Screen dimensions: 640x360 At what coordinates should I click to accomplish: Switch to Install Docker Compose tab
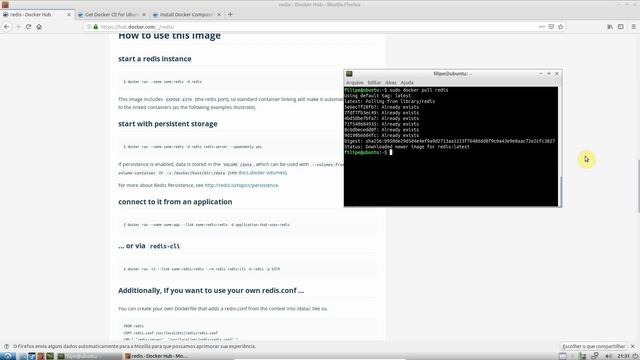point(187,14)
